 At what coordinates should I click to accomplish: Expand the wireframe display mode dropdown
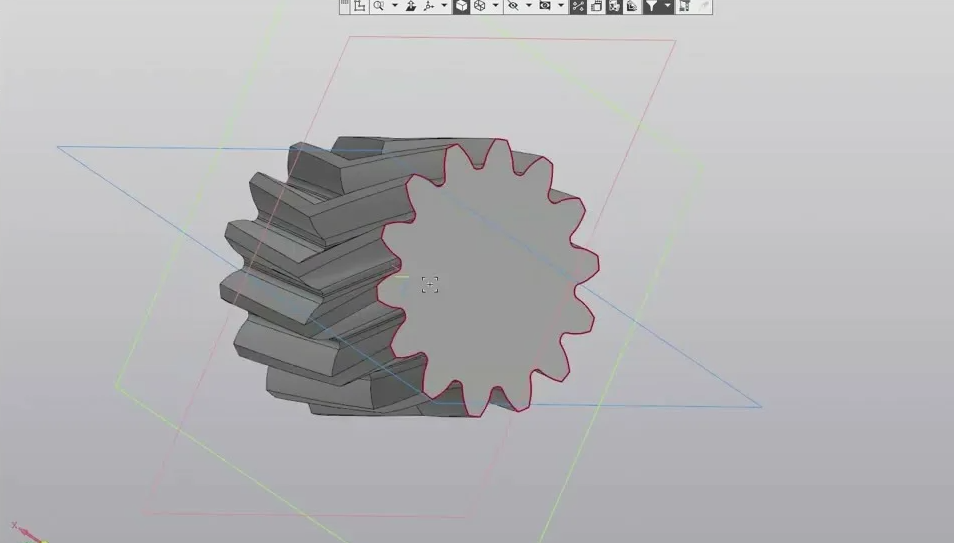[495, 6]
